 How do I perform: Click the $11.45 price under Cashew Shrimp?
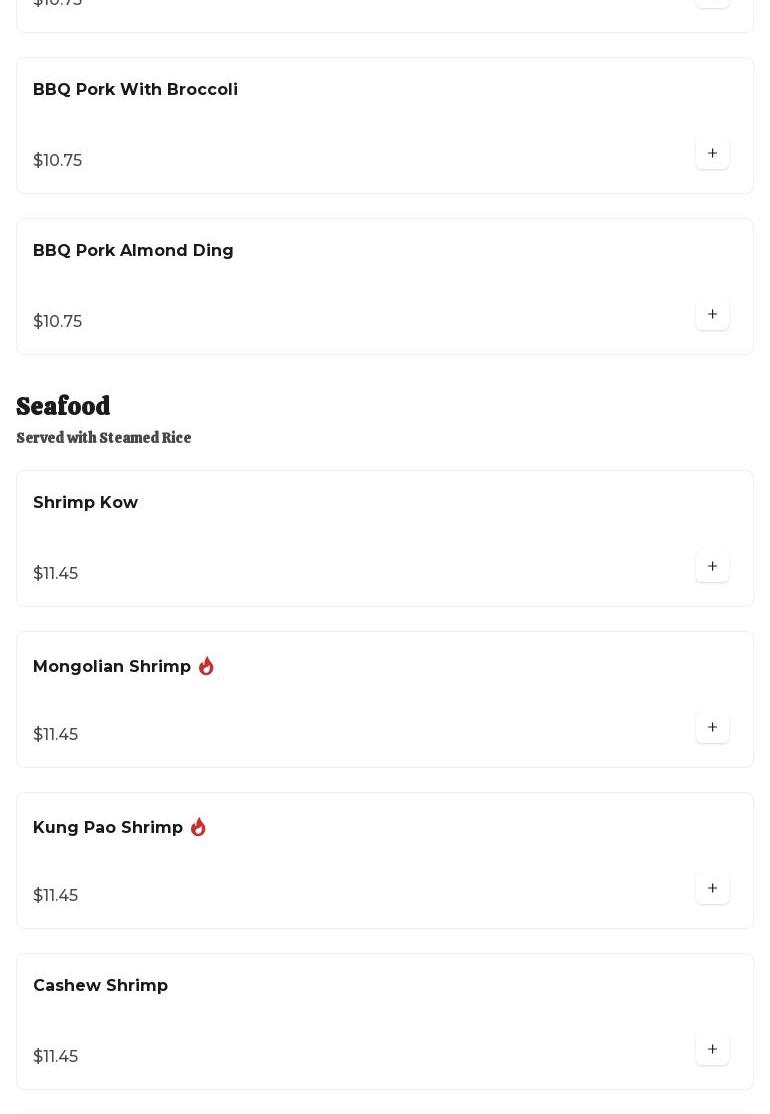click(55, 1057)
